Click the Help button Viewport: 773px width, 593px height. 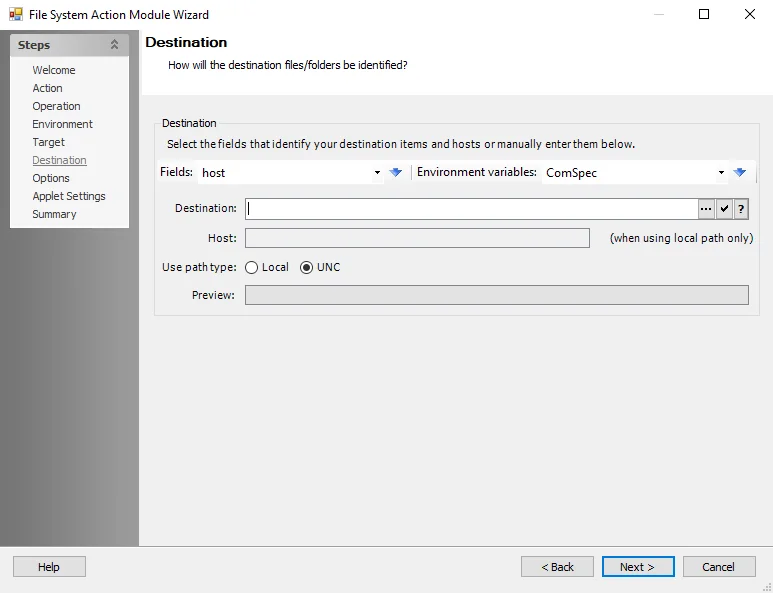[49, 567]
